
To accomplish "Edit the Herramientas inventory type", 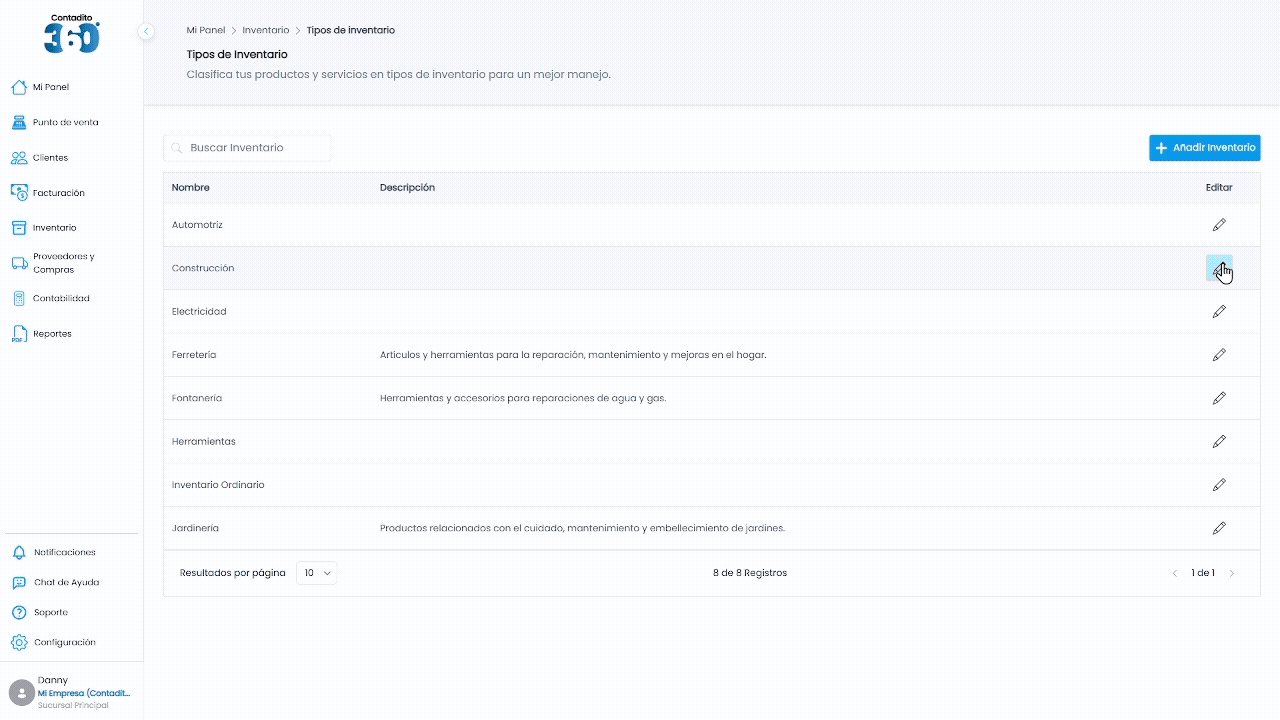I will (x=1219, y=441).
